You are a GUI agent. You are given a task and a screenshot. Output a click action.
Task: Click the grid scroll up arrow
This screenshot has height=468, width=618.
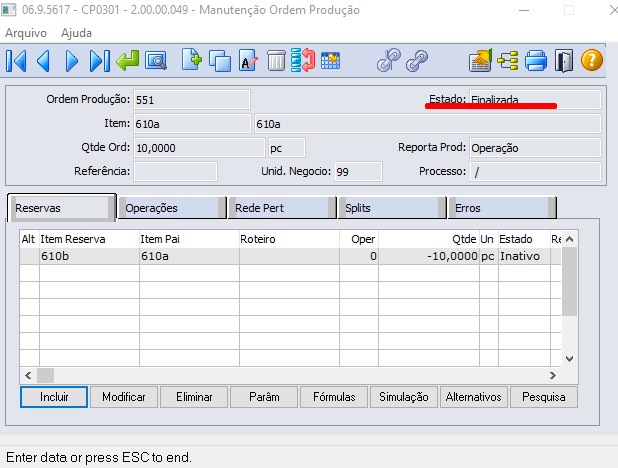(x=569, y=239)
